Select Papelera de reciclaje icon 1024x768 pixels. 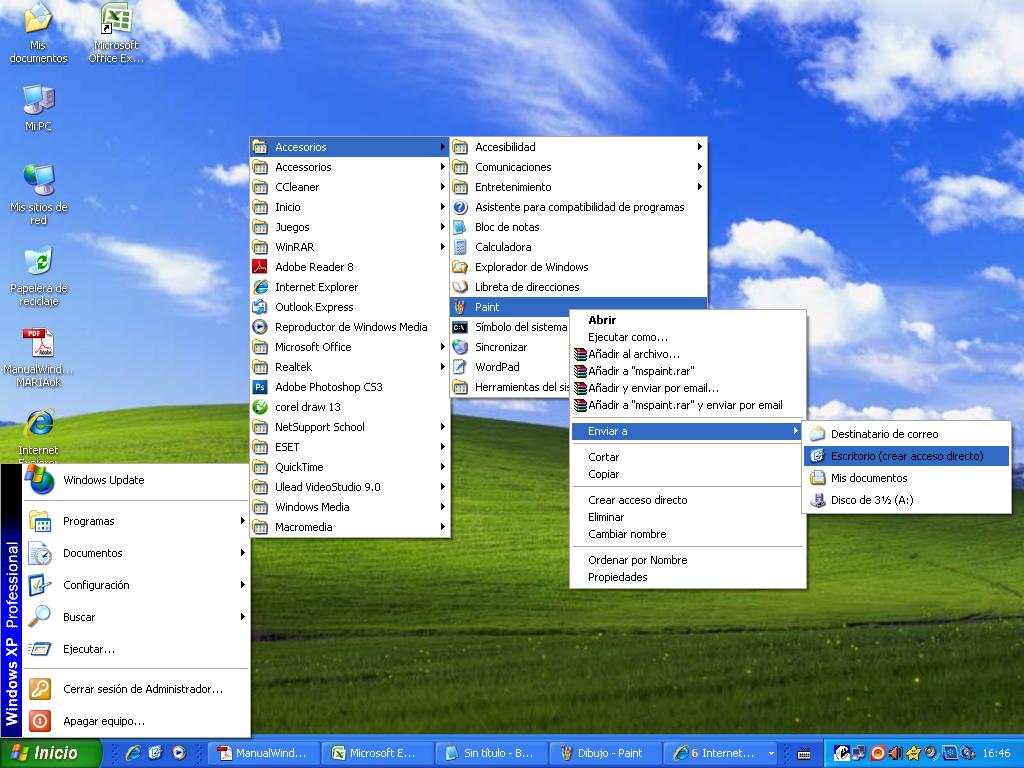(39, 276)
